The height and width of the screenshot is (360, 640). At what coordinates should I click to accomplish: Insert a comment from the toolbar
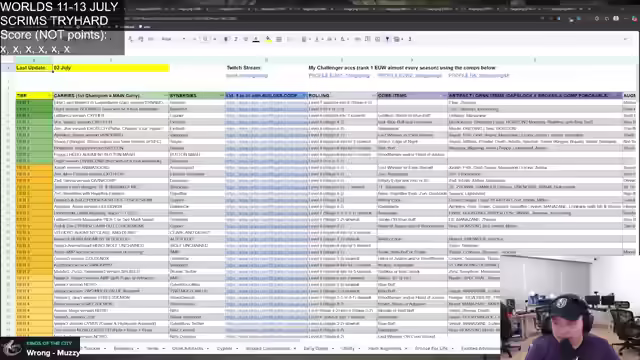point(368,39)
